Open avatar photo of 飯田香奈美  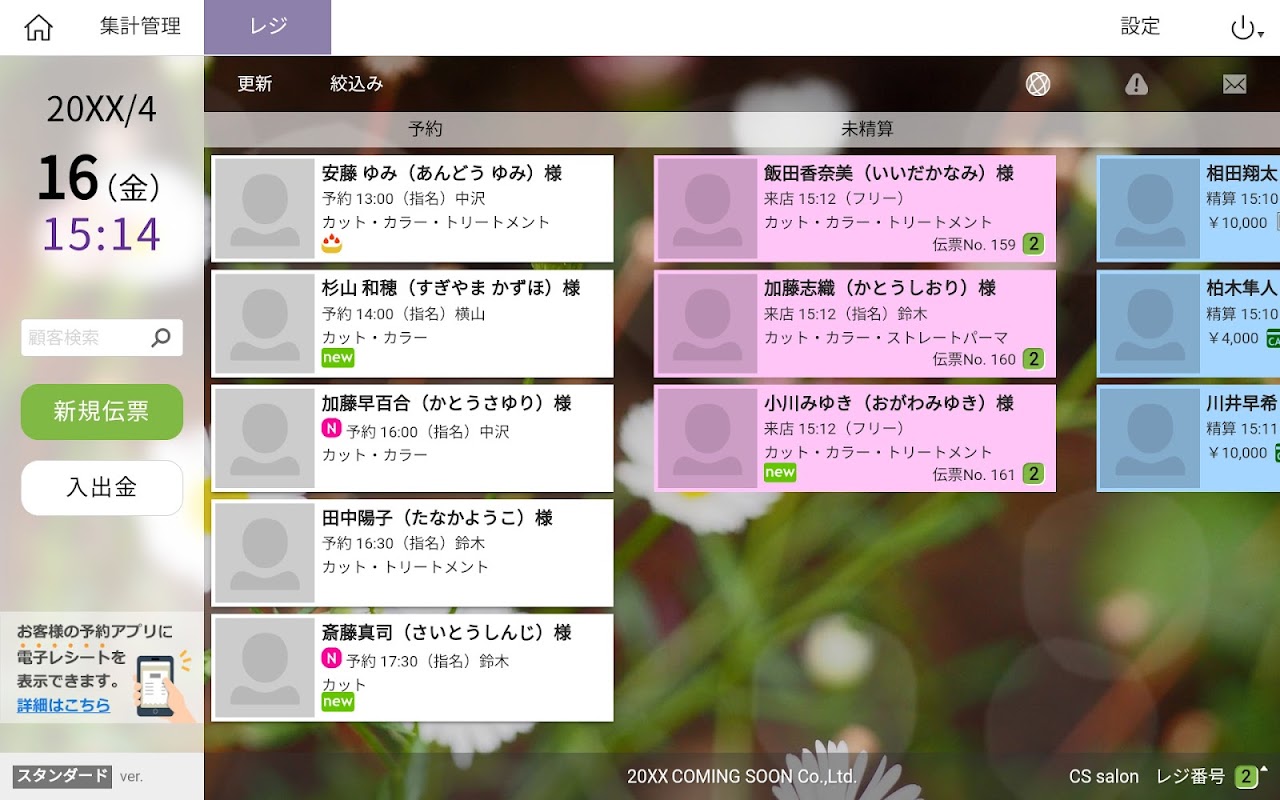(707, 209)
